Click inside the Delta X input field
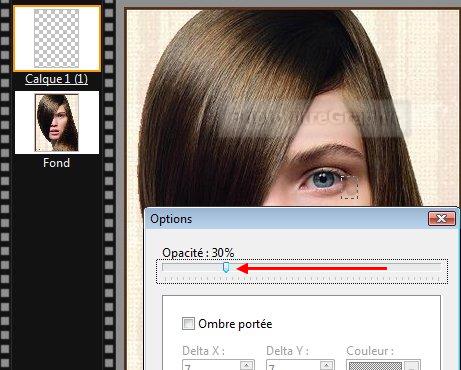 point(211,365)
